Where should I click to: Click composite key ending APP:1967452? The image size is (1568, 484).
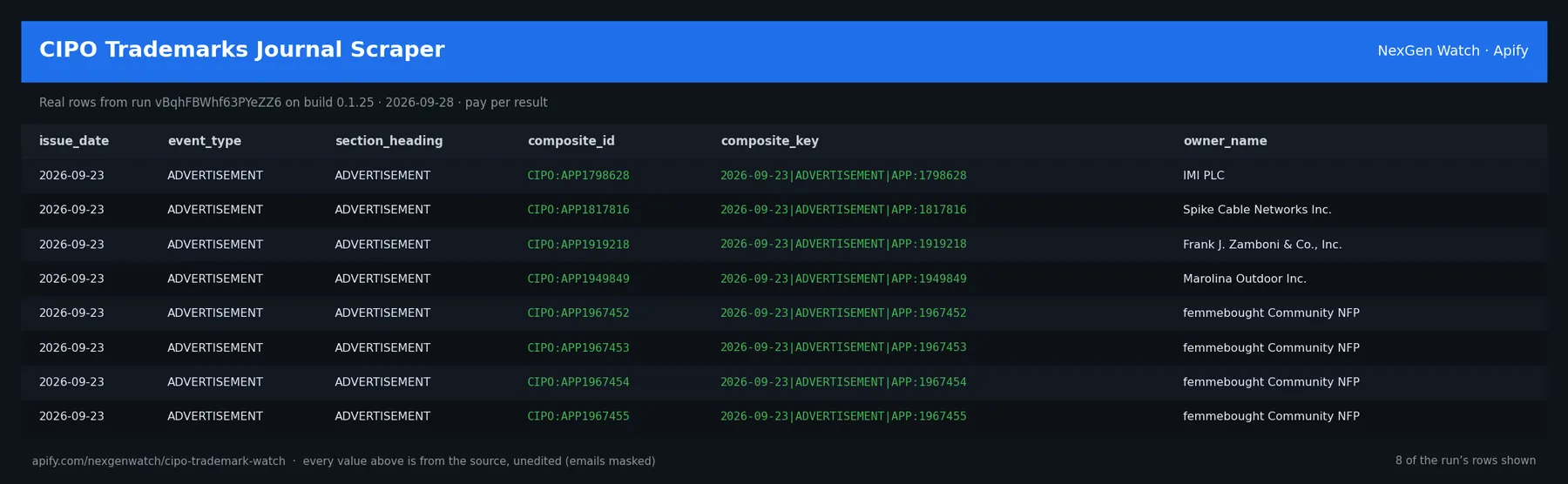pos(843,313)
